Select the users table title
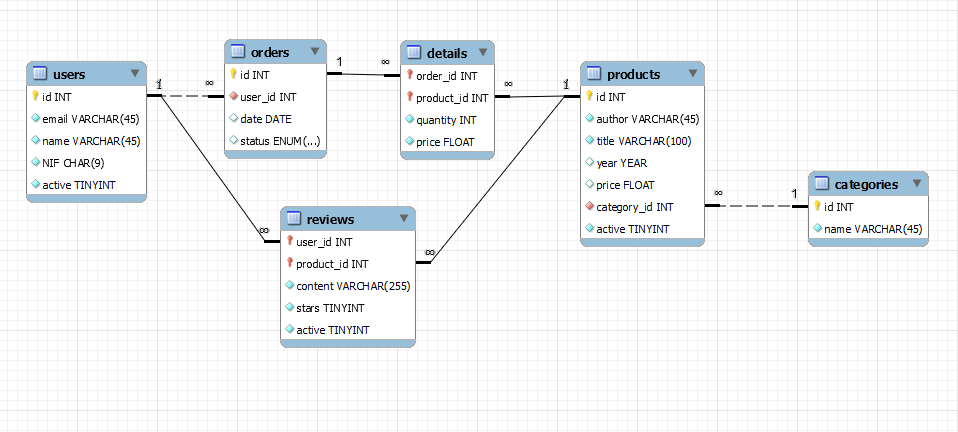This screenshot has width=958, height=432. (x=69, y=75)
